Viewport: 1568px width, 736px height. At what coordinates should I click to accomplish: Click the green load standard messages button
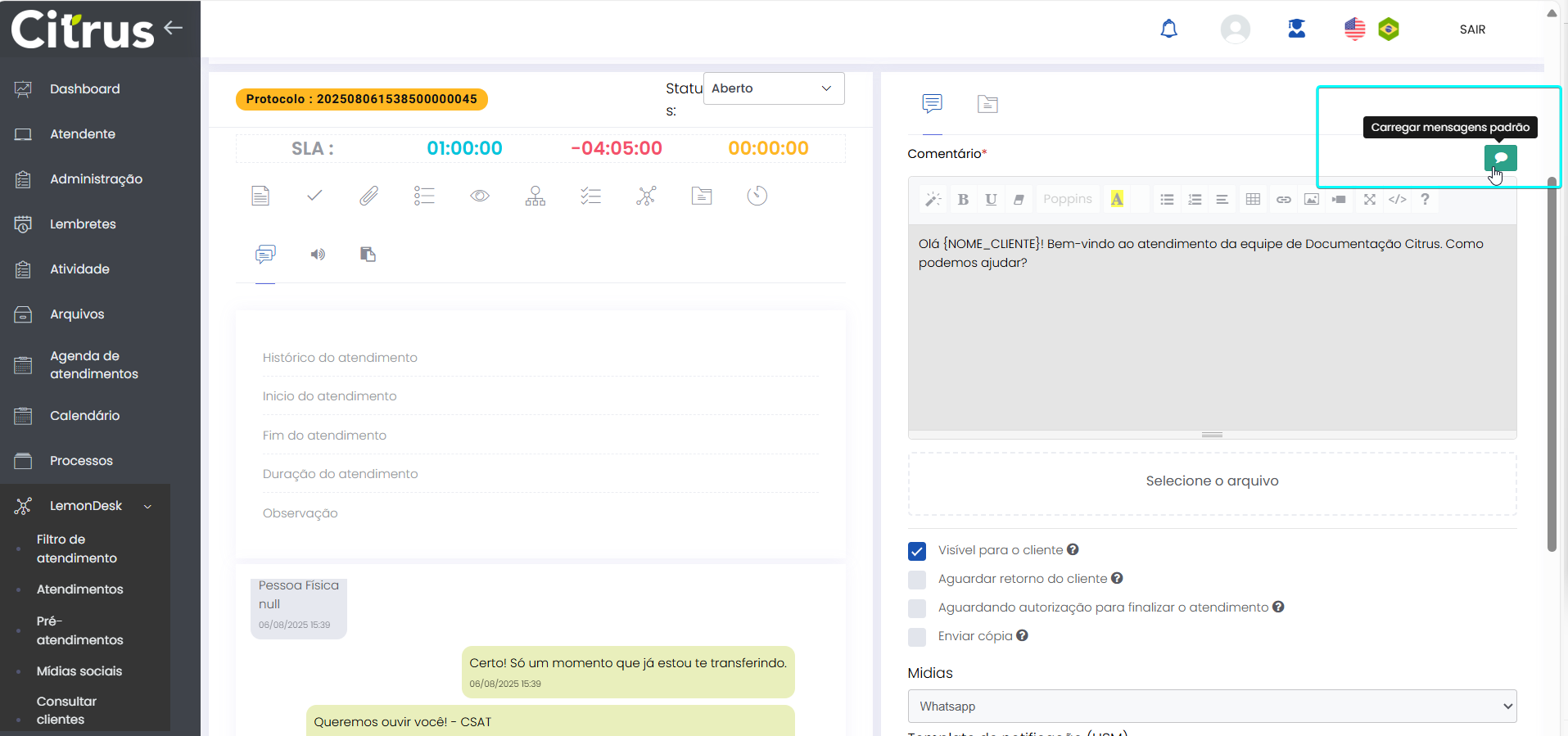pyautogui.click(x=1500, y=157)
